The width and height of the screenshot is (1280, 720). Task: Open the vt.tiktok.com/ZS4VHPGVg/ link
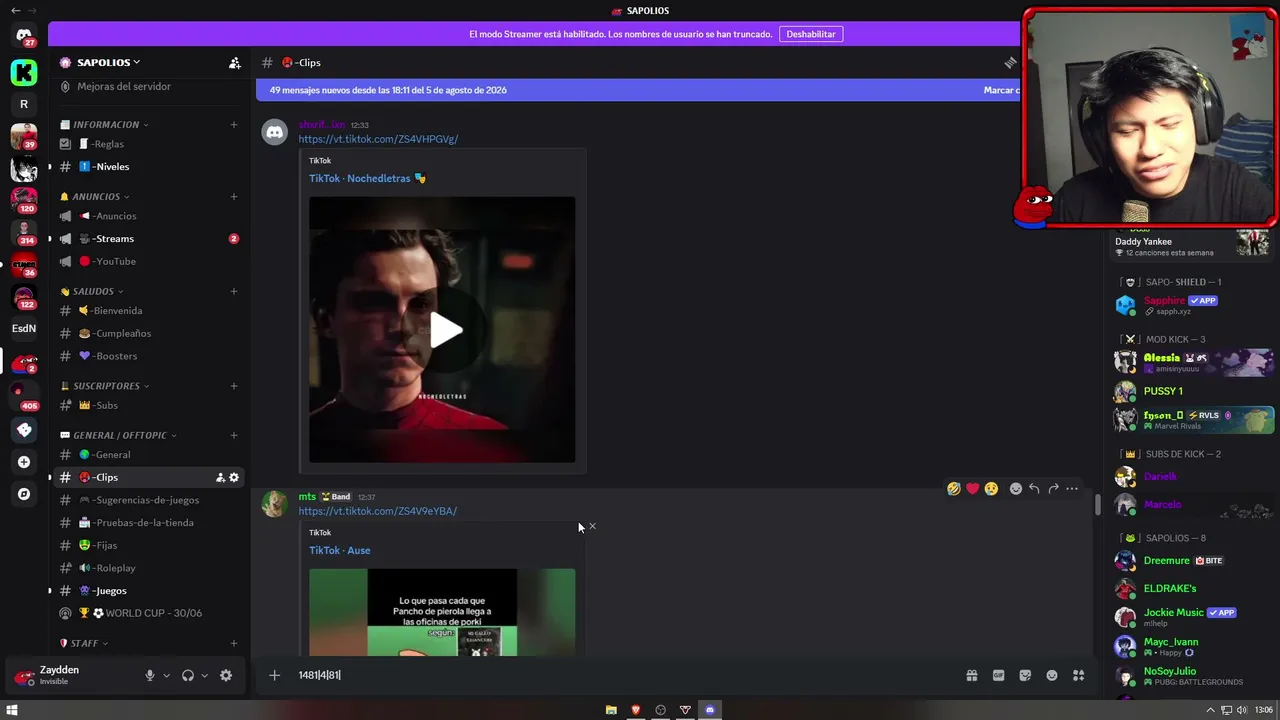click(378, 139)
